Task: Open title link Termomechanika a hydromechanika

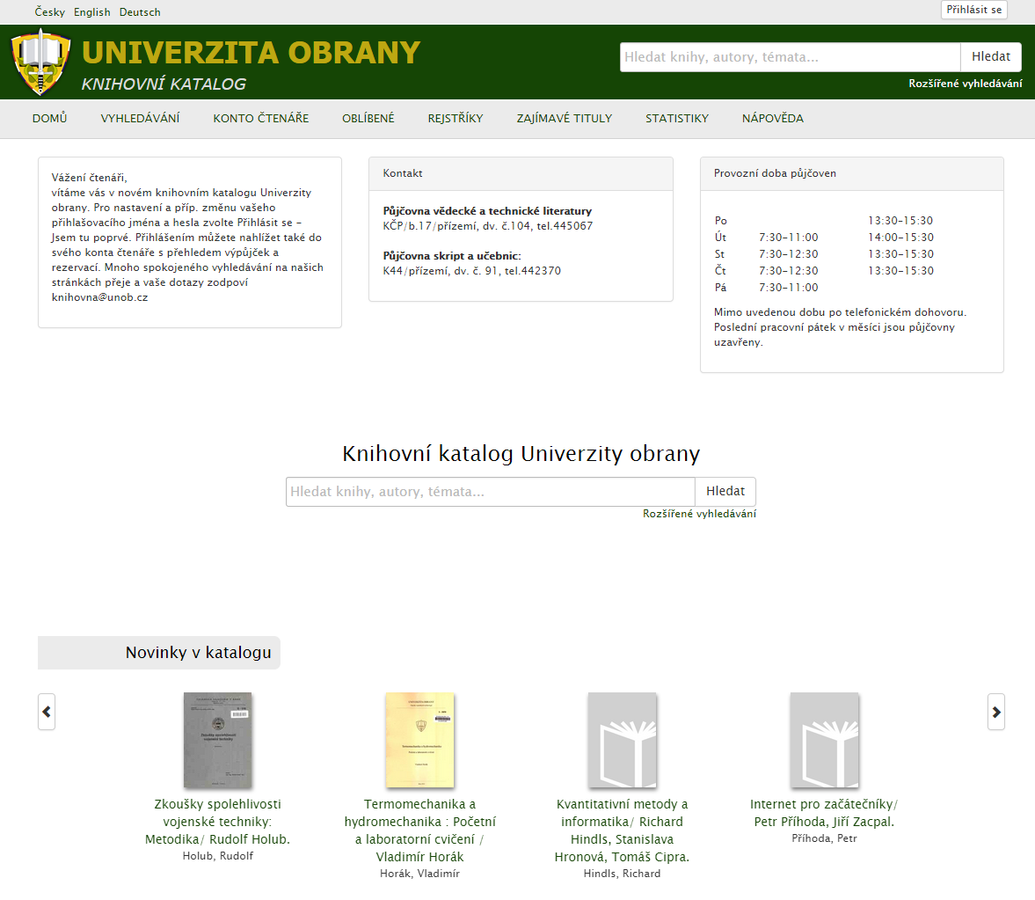Action: (x=420, y=831)
